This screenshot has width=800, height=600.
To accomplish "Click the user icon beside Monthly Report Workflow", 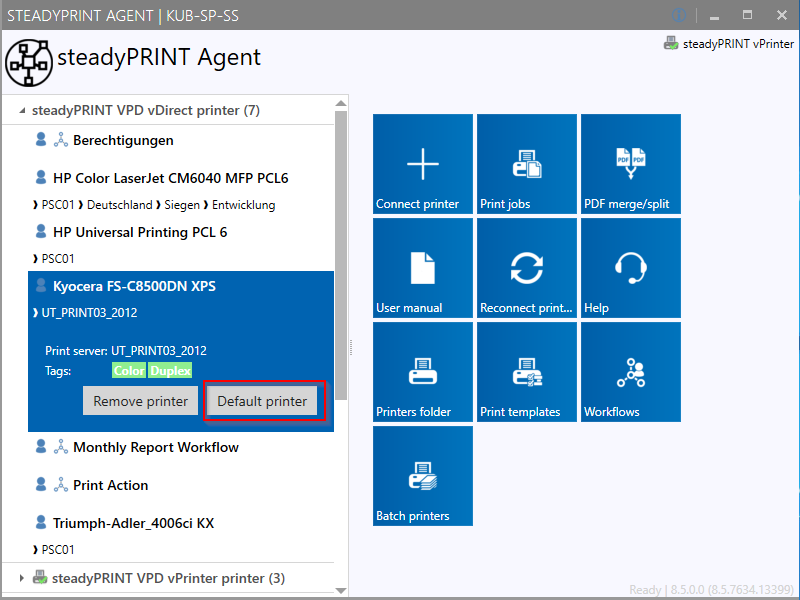I will tap(41, 446).
